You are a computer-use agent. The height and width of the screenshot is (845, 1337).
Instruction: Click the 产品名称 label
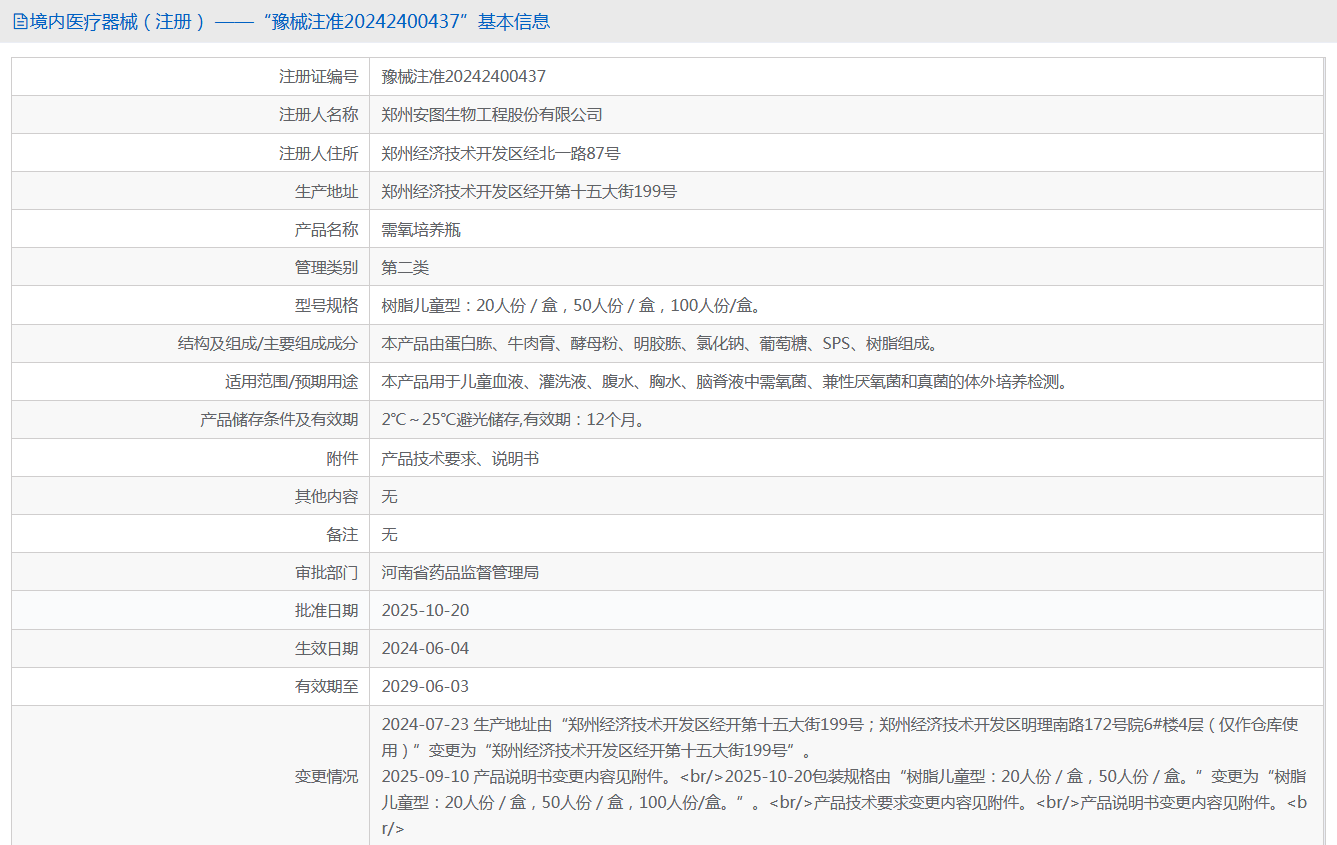click(326, 229)
